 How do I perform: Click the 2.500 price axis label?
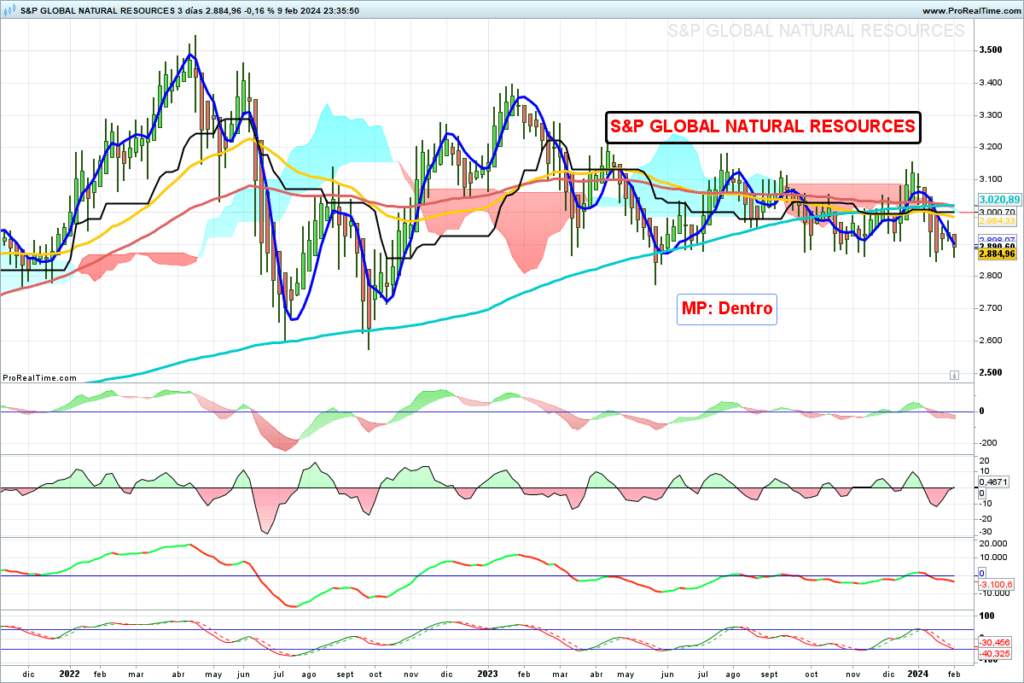[991, 373]
